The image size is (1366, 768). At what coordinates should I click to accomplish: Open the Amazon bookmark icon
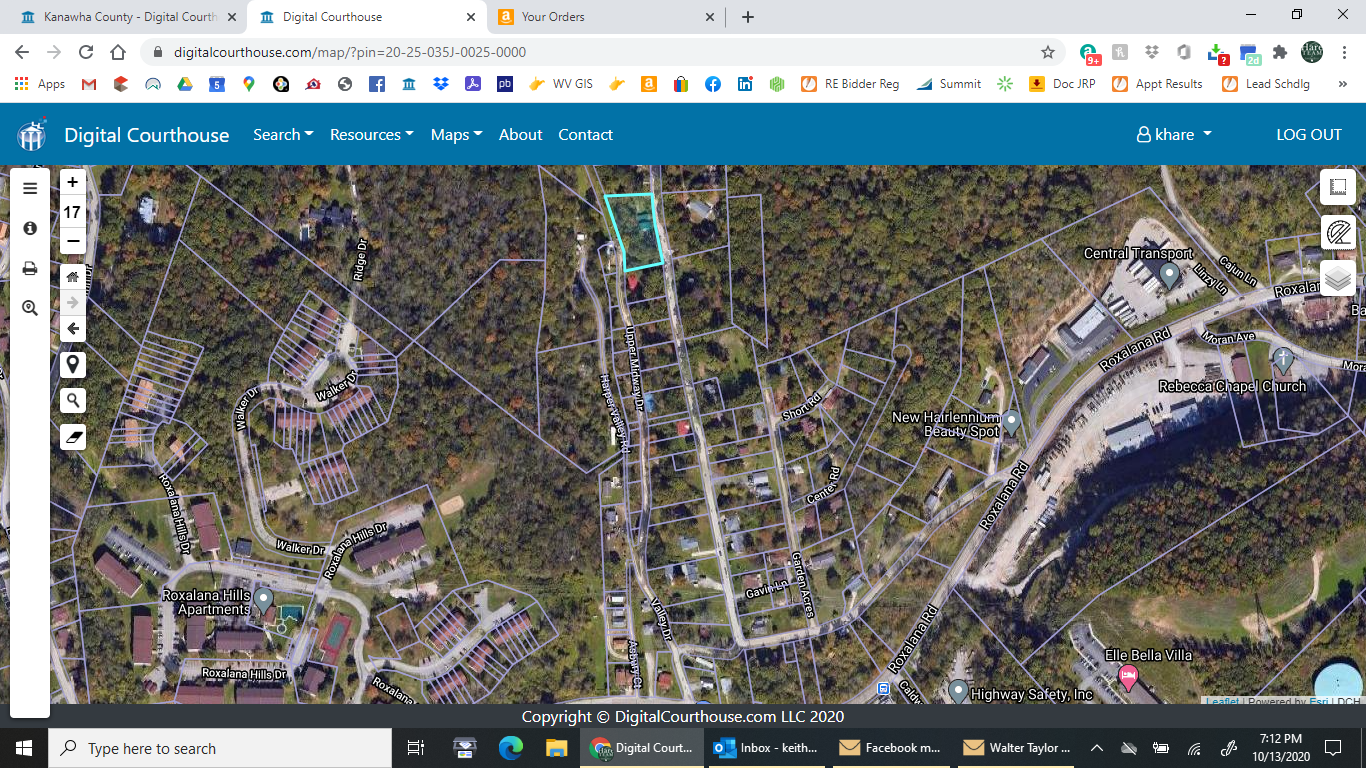pyautogui.click(x=649, y=84)
